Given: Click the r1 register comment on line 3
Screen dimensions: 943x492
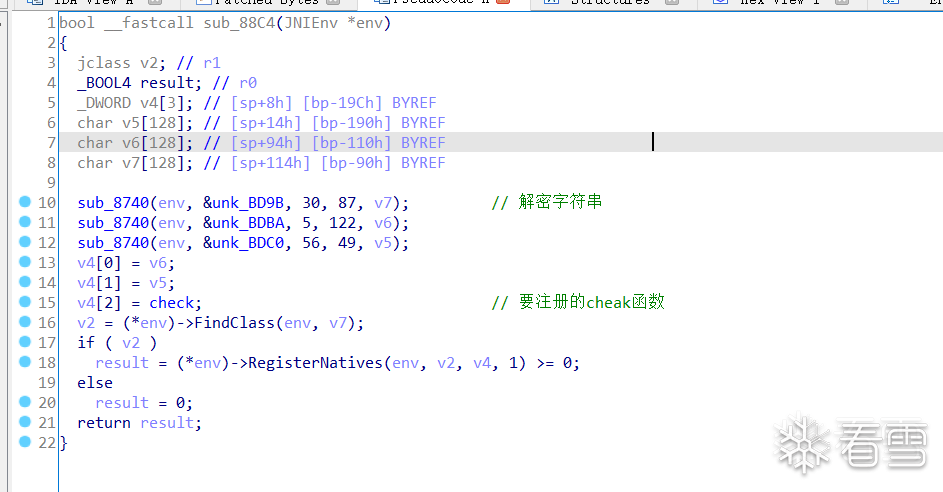Looking at the screenshot, I should click(212, 63).
